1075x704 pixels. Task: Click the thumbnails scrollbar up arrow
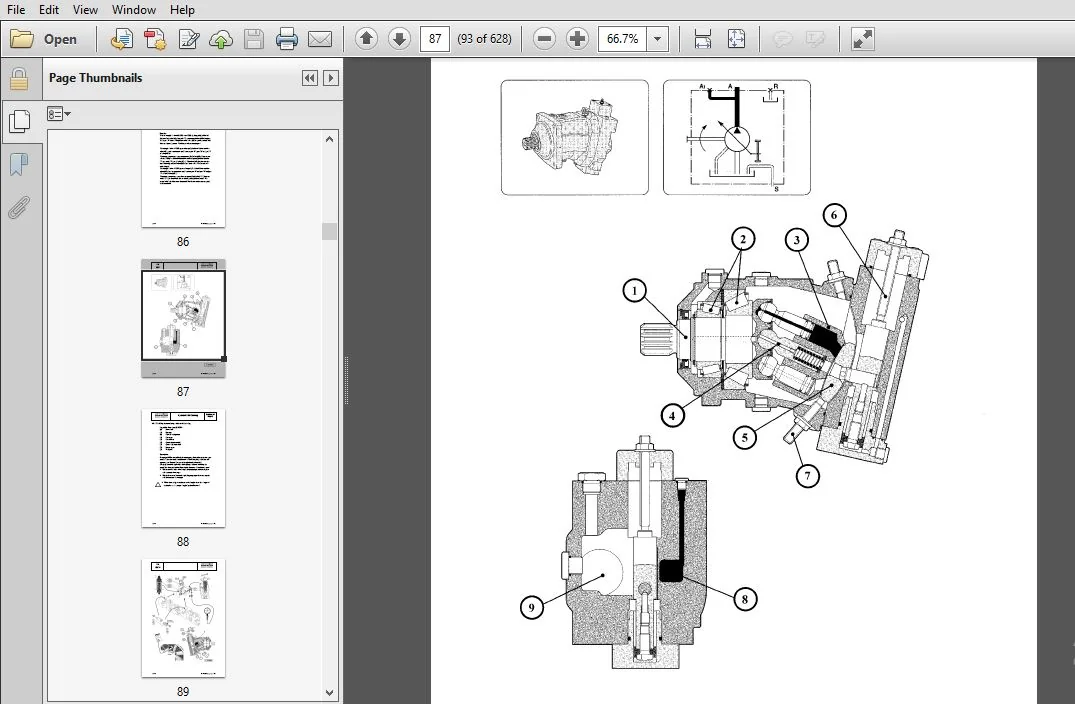(330, 139)
